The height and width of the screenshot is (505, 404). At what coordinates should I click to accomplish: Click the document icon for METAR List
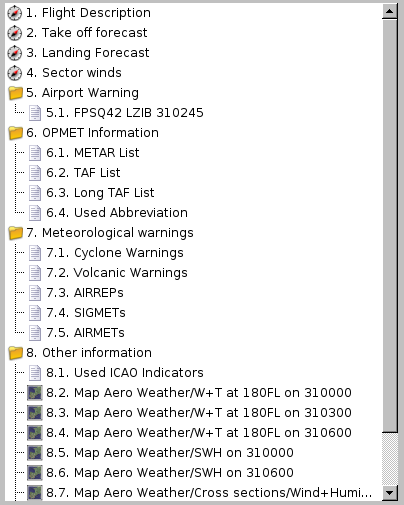pyautogui.click(x=35, y=153)
